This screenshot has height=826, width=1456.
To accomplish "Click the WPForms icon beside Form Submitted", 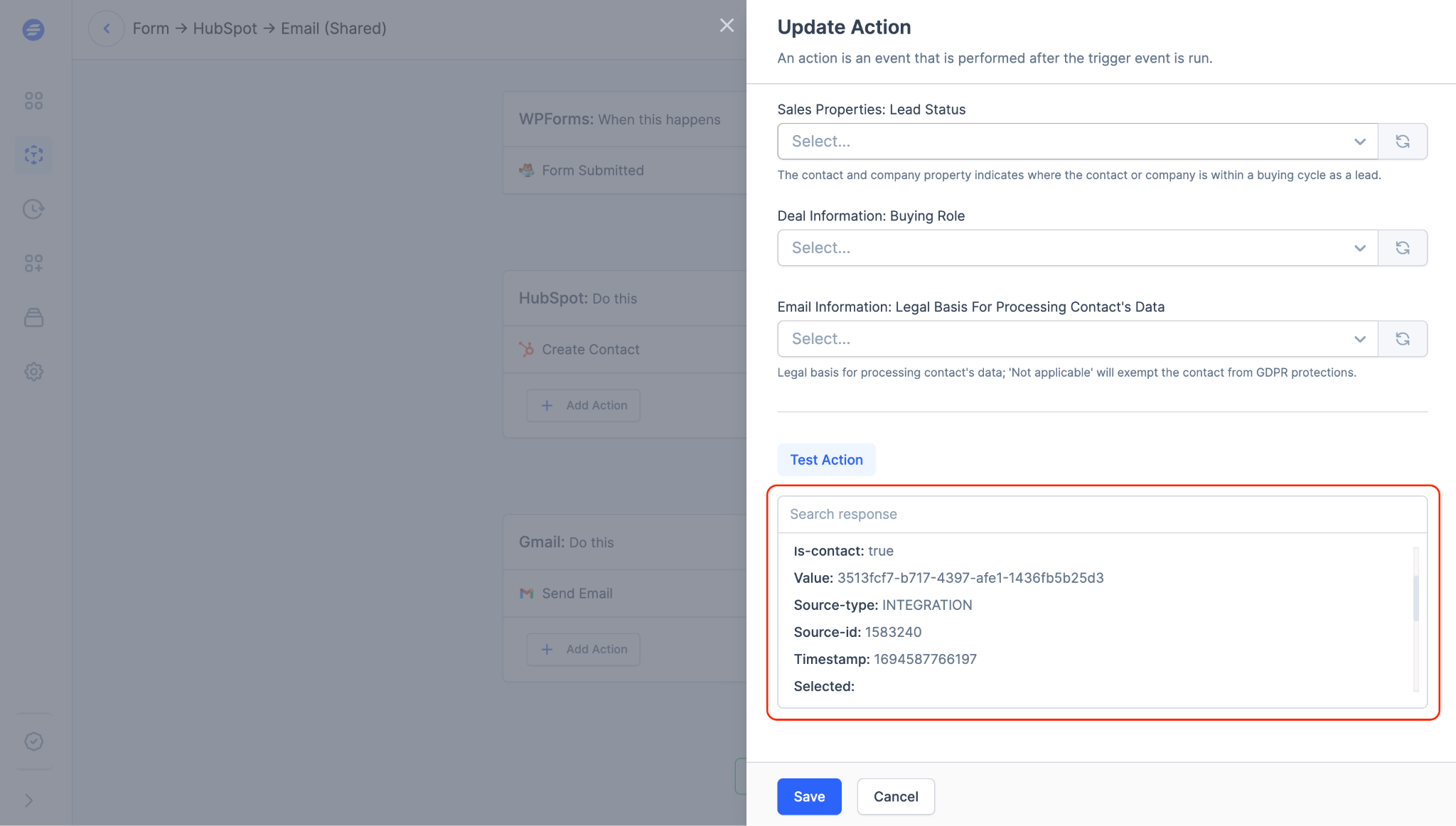I will [x=526, y=171].
